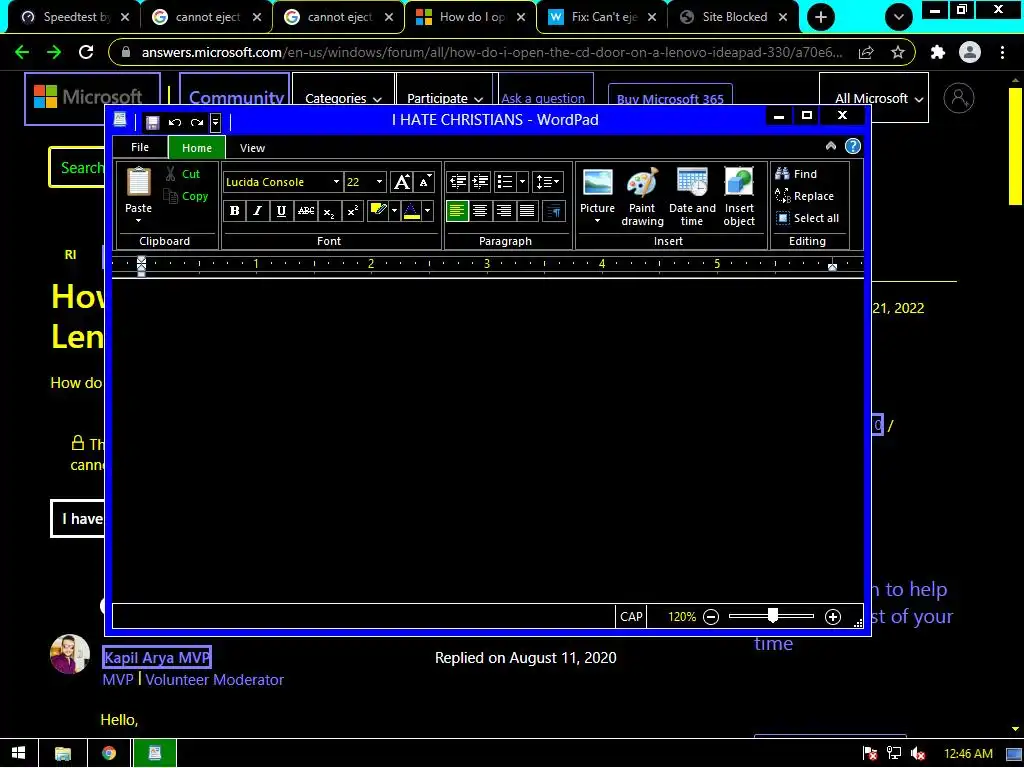Open Paragraph settings dialog icon
The image size is (1024, 768).
point(554,211)
